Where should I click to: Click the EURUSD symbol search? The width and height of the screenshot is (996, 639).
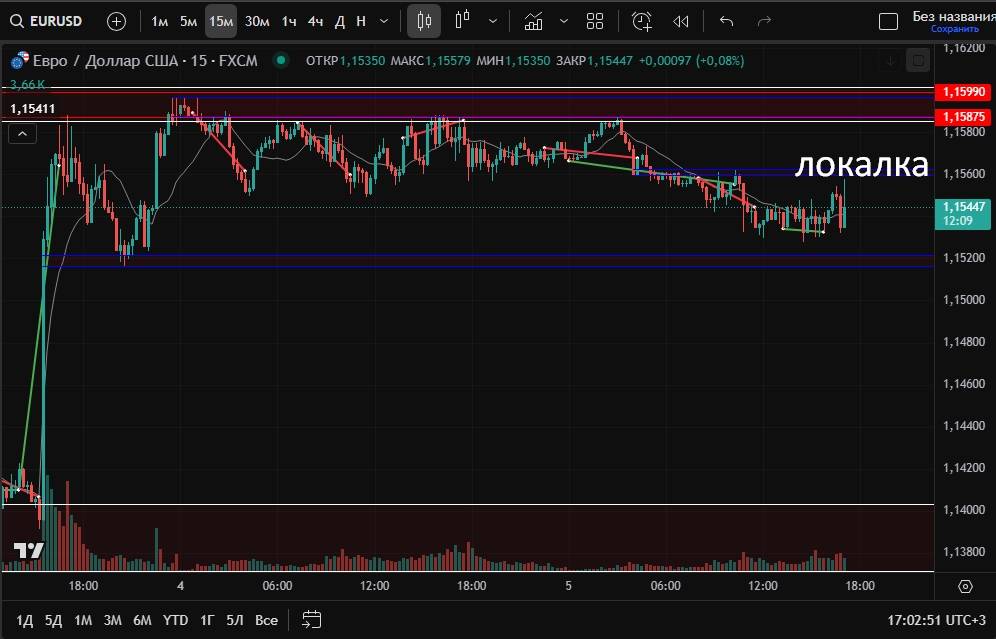(x=48, y=21)
